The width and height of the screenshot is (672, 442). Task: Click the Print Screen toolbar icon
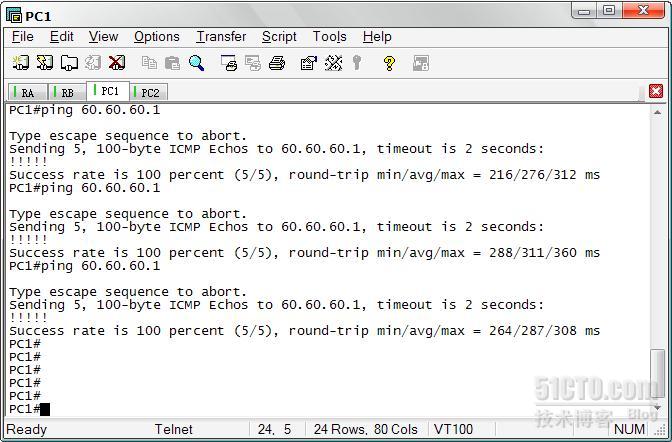tap(229, 63)
